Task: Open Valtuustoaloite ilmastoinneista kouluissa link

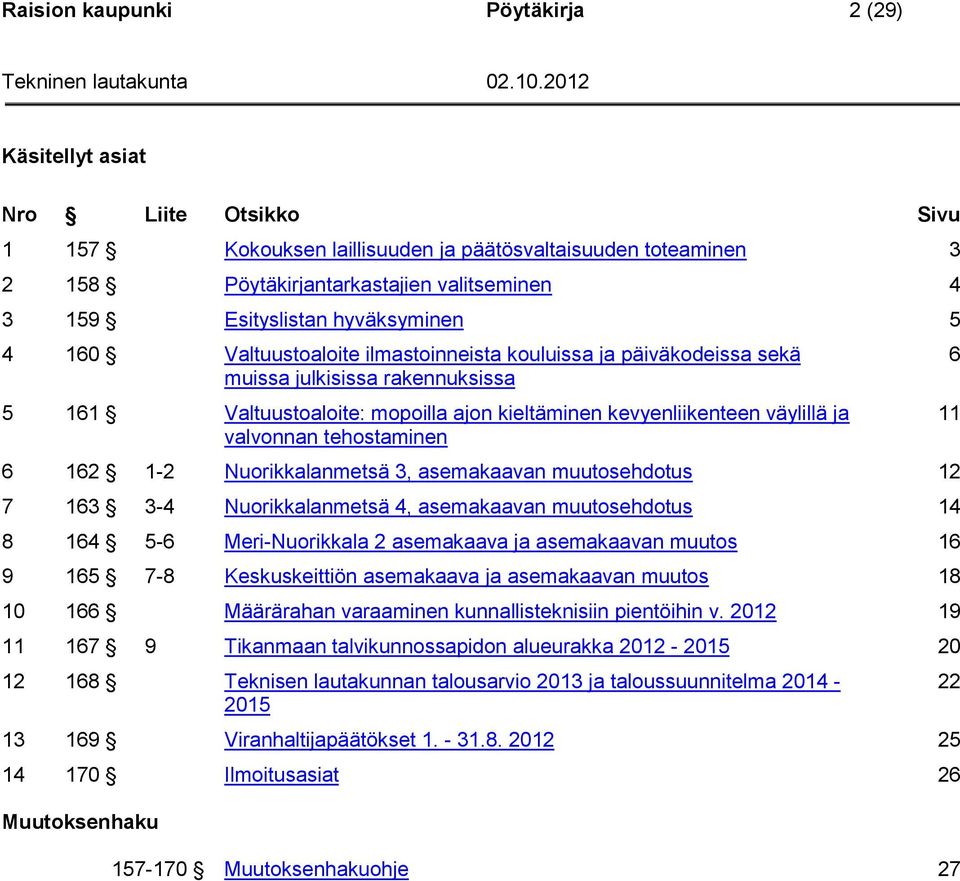Action: tap(512, 366)
